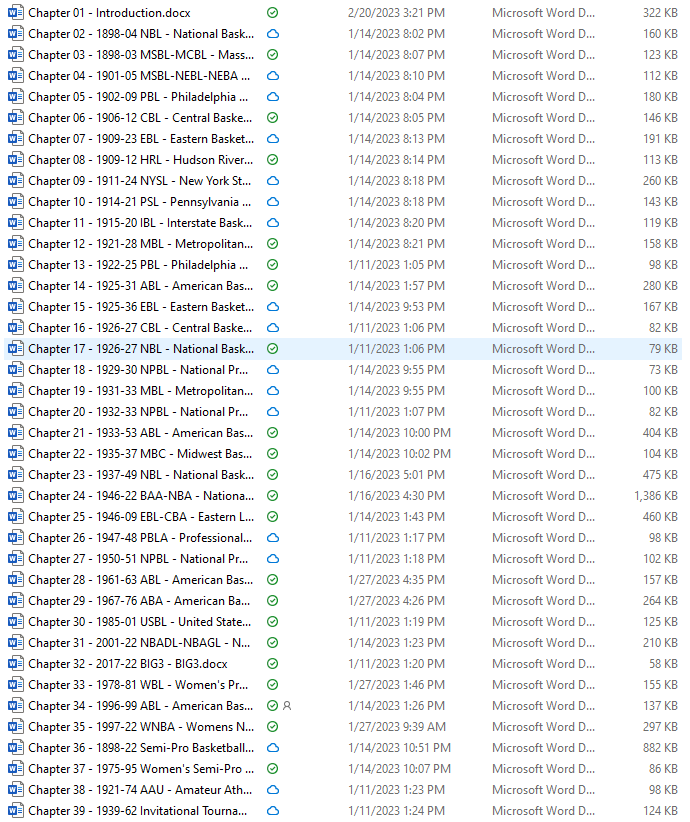Viewport: 690px width, 822px height.
Task: Click the cloud status icon for Chapter 15
Action: coord(273,307)
